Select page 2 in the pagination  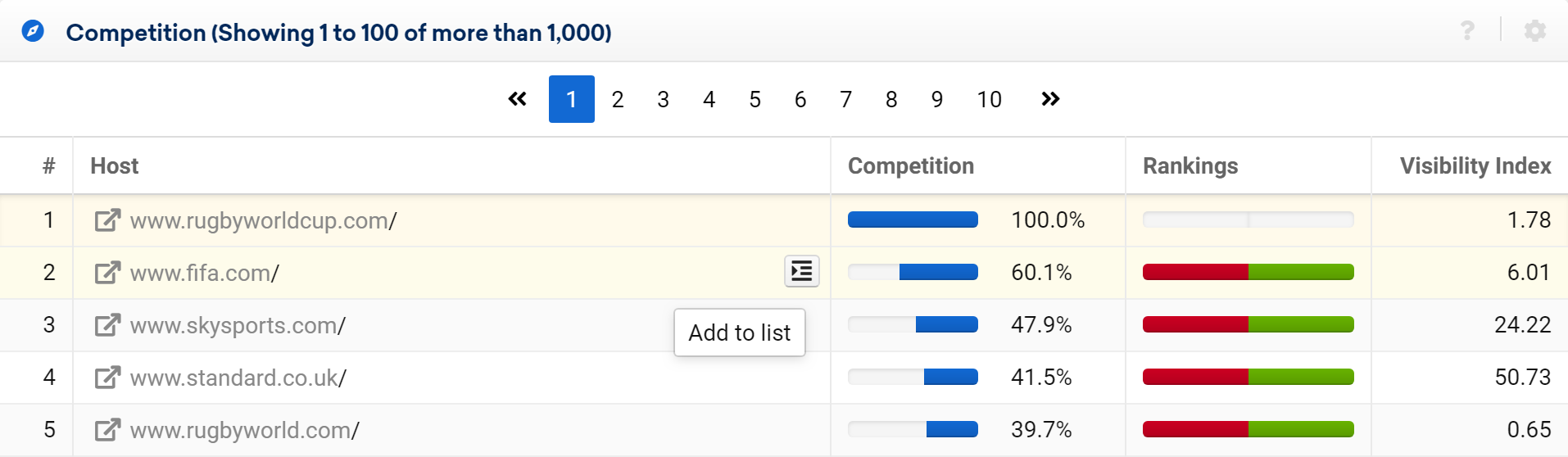pyautogui.click(x=618, y=99)
